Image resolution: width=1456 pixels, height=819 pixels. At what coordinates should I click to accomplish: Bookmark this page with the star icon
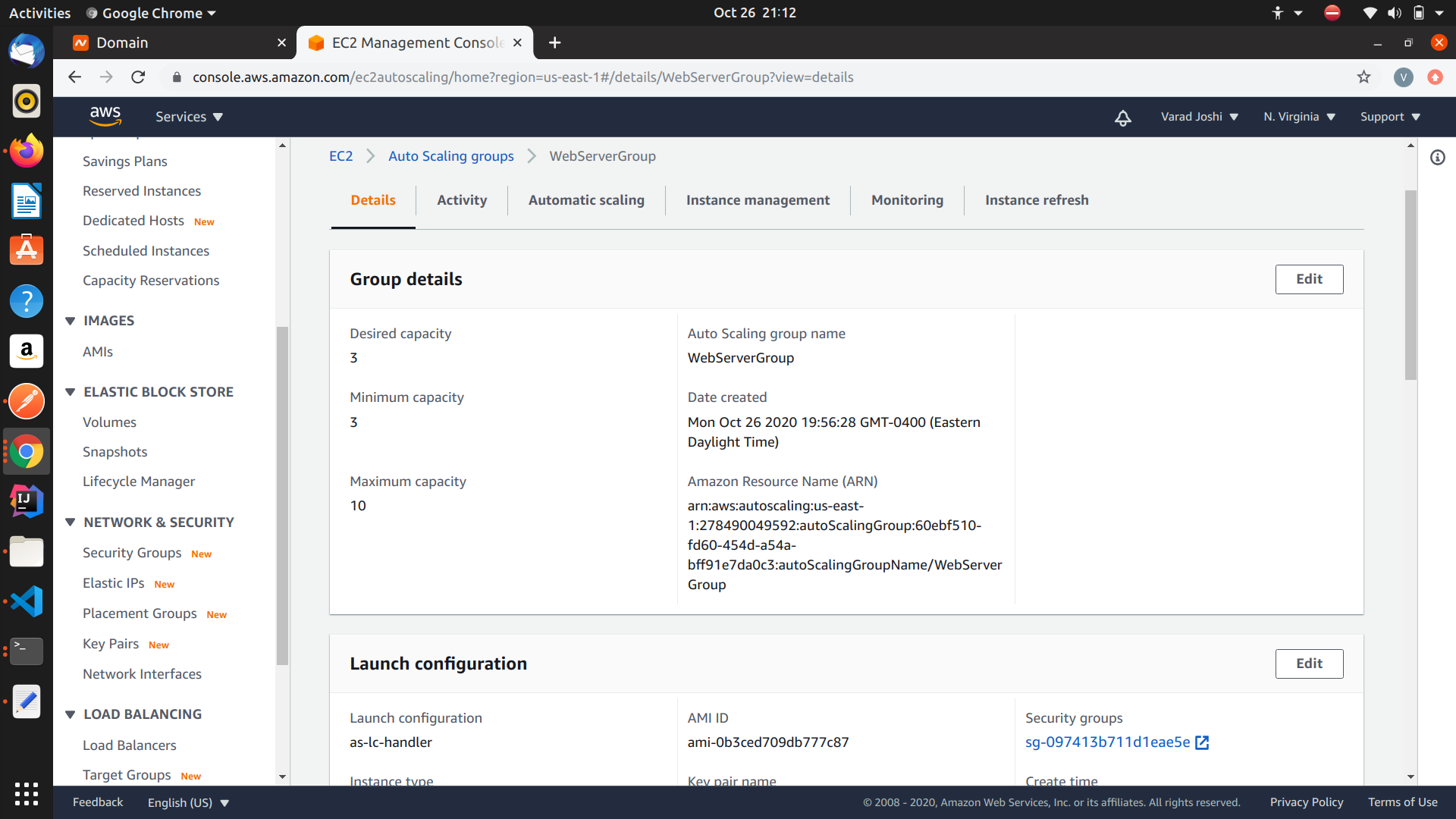1364,77
